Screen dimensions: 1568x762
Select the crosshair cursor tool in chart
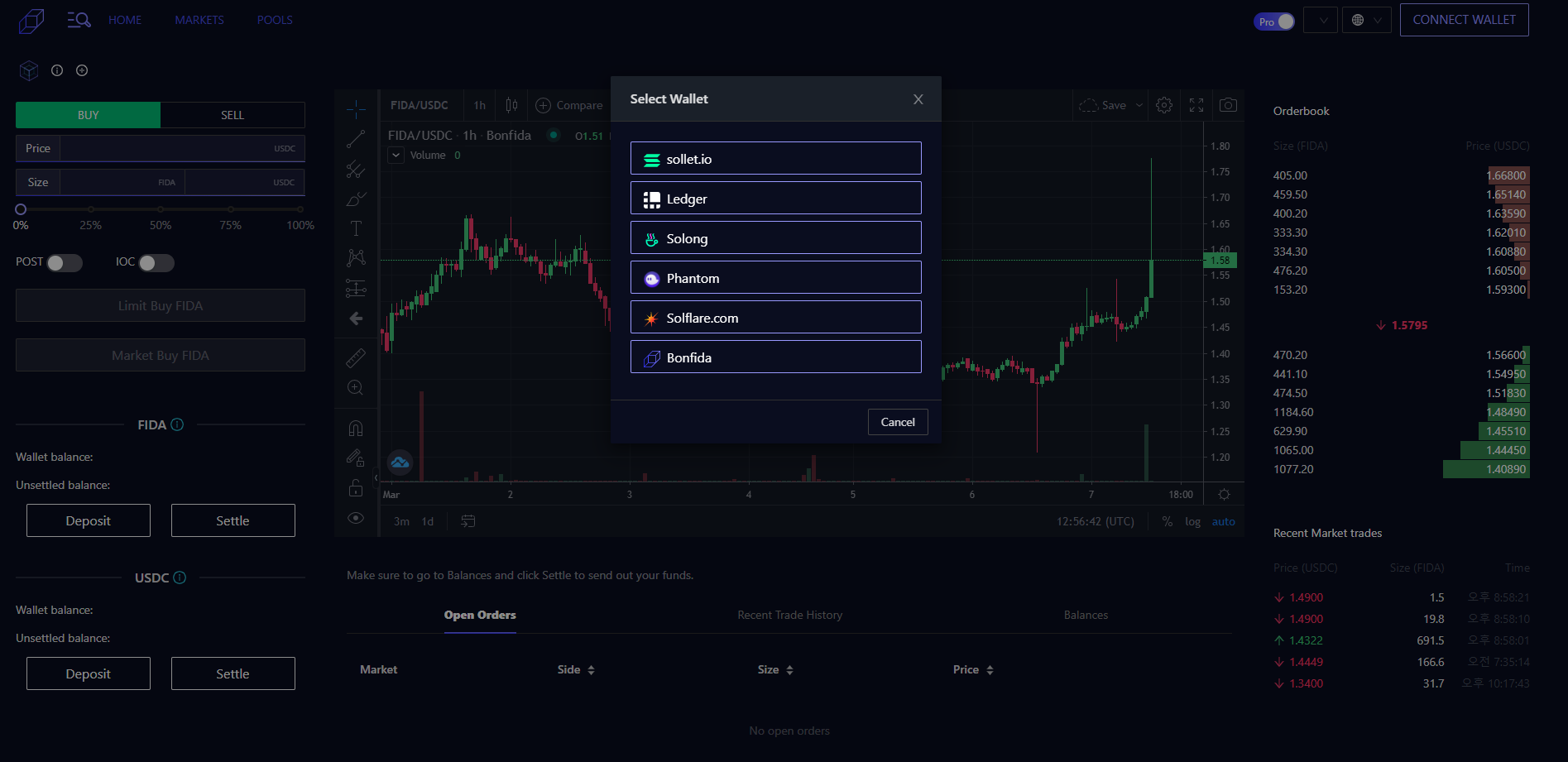coord(356,108)
